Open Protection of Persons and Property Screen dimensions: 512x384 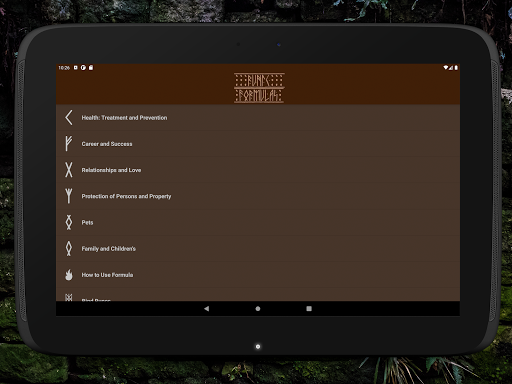tap(258, 196)
